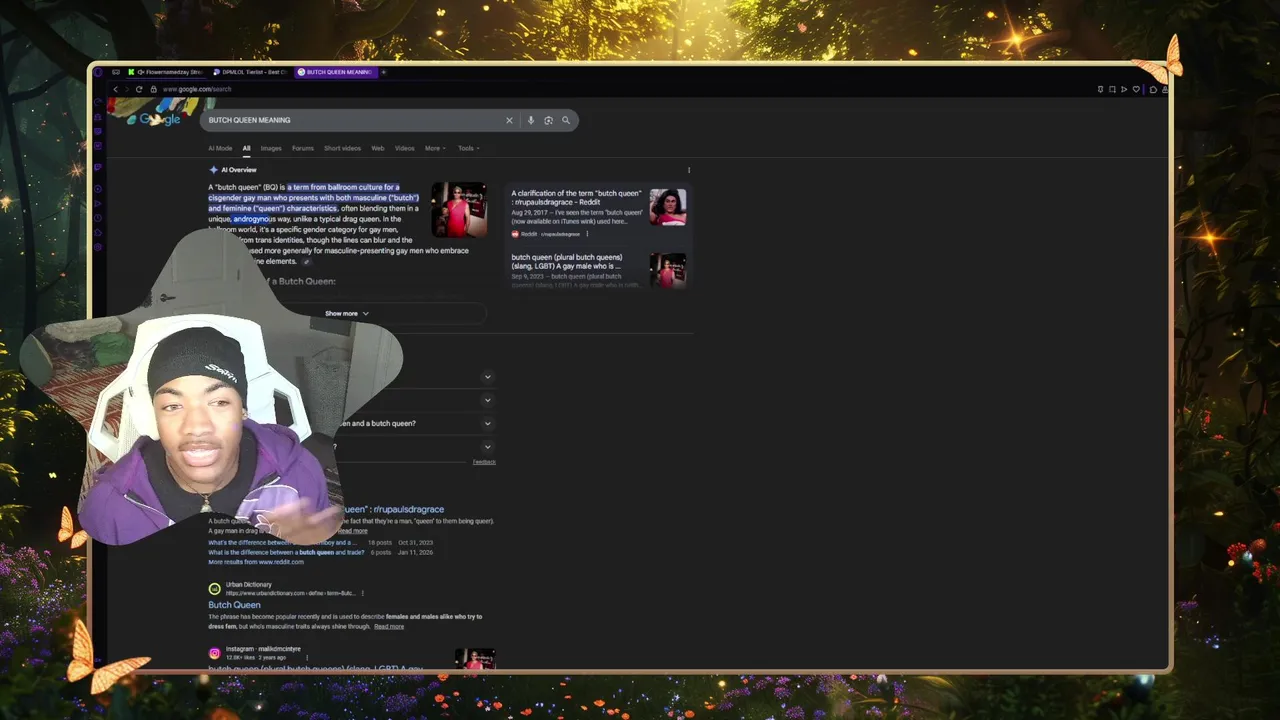Switch to the DPMLOL Tierlist browser tab
1280x720 pixels.
coord(250,72)
